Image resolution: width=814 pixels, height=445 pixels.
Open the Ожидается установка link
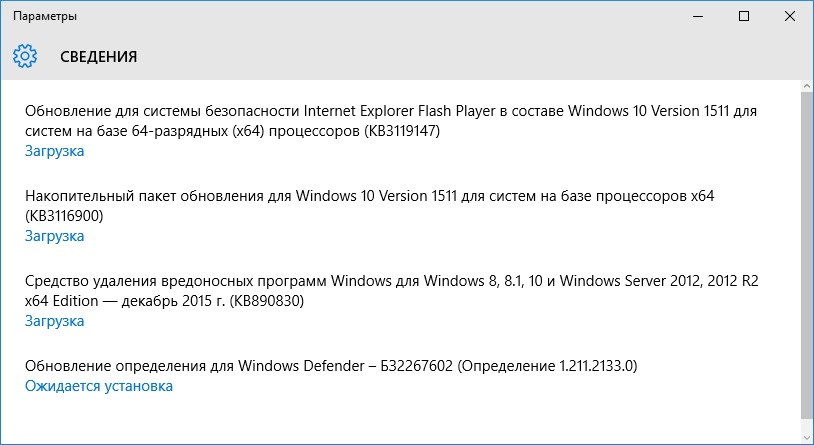coord(99,386)
